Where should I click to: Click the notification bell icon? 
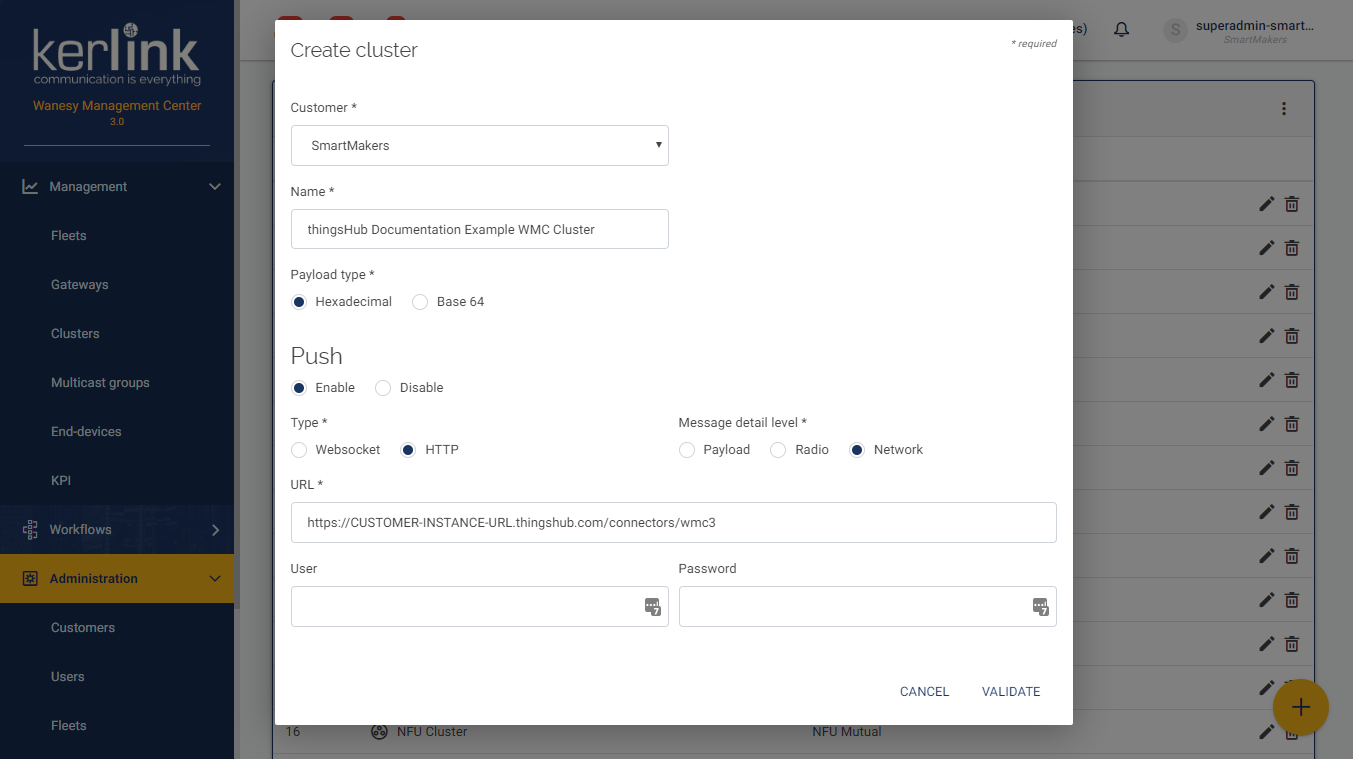(1121, 30)
